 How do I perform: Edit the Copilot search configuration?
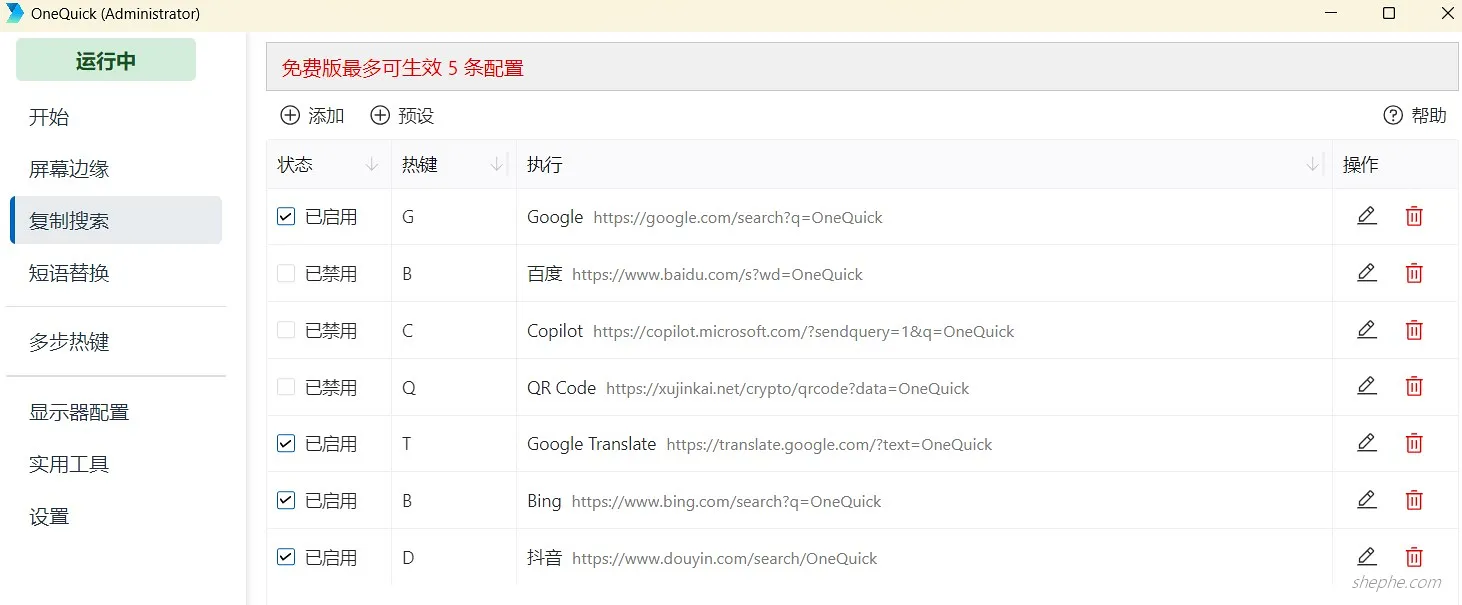click(x=1367, y=330)
